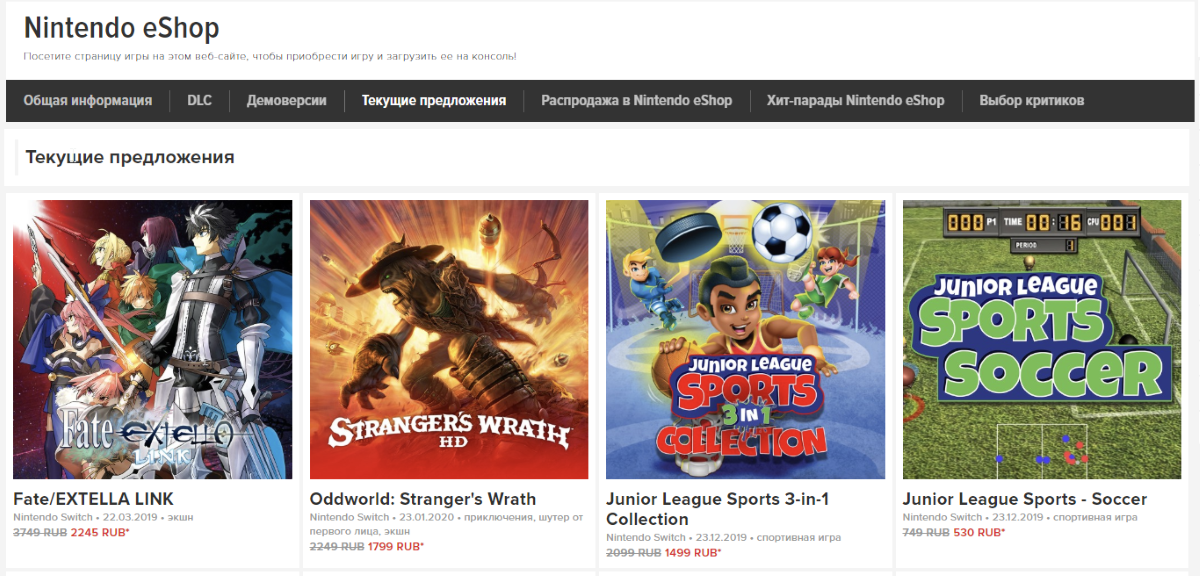This screenshot has height=576, width=1200.
Task: Click the 1499 RUB discounted price
Action: [x=693, y=552]
